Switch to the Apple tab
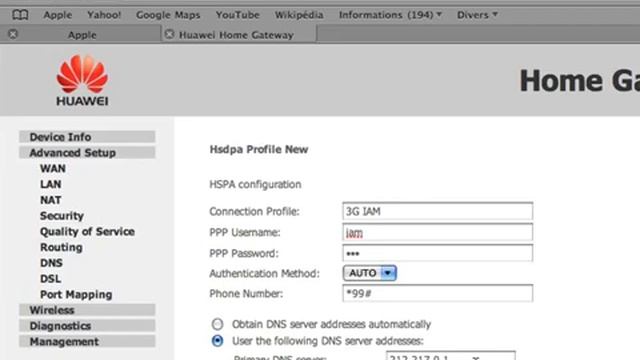Viewport: 640px width, 360px height. click(x=82, y=35)
